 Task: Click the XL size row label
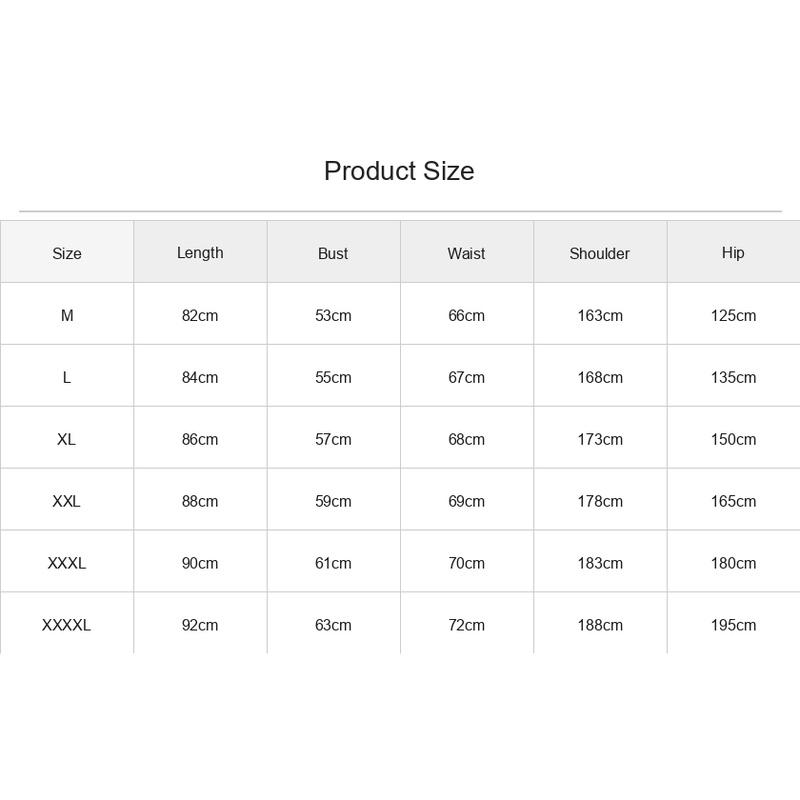(x=67, y=439)
